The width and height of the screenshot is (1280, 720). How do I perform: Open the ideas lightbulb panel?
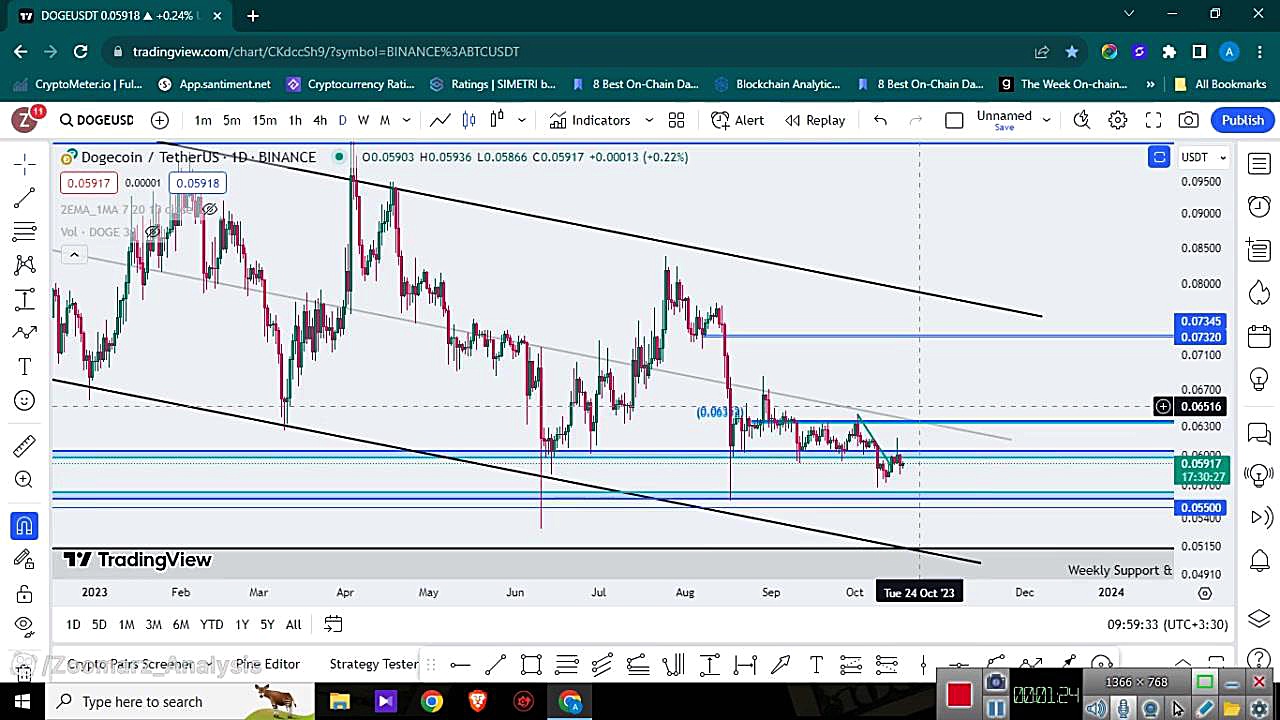pos(1259,380)
